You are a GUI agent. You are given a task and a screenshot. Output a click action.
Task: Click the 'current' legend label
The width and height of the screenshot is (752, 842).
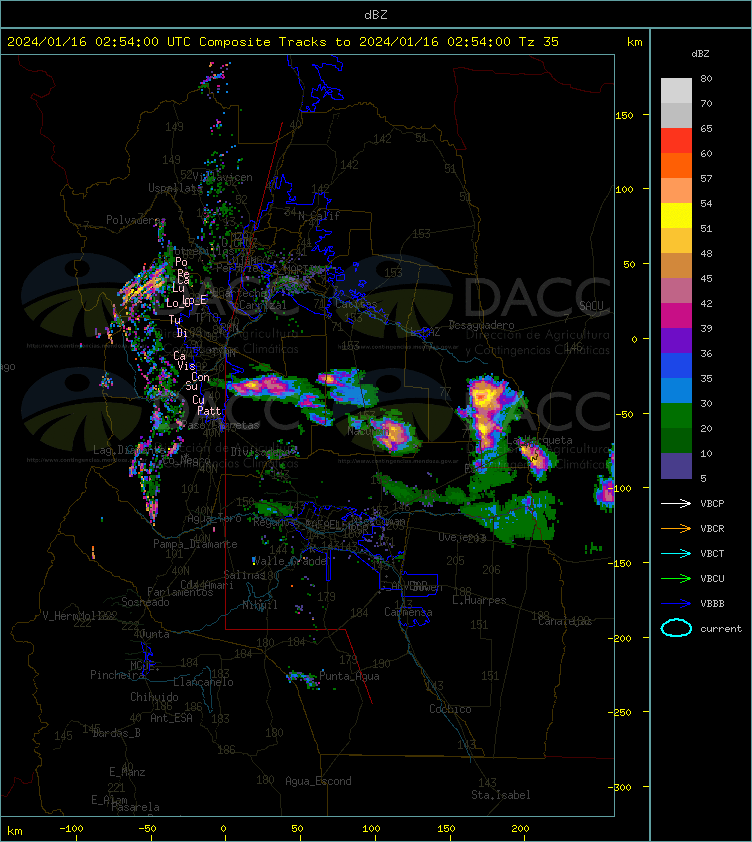coord(721,629)
